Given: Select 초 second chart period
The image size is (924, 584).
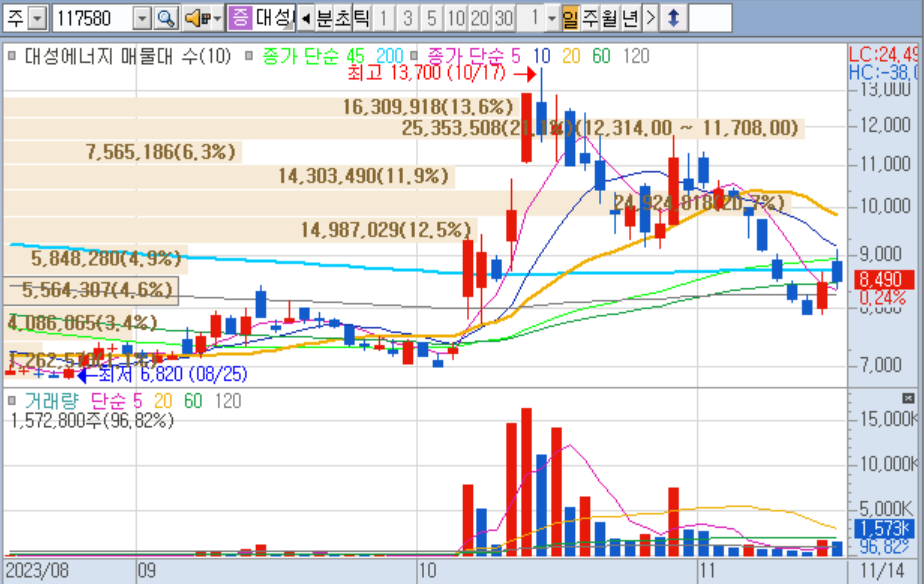Looking at the screenshot, I should [343, 19].
